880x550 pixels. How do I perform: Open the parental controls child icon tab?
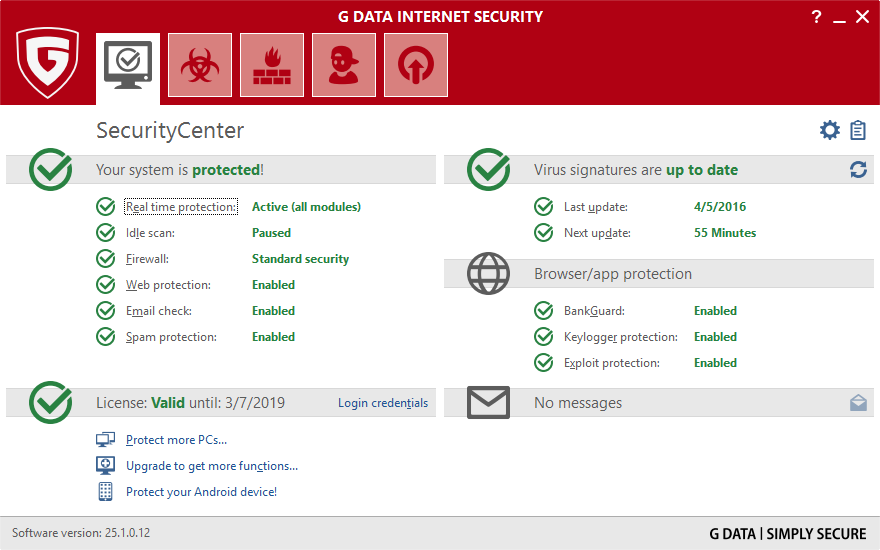344,65
